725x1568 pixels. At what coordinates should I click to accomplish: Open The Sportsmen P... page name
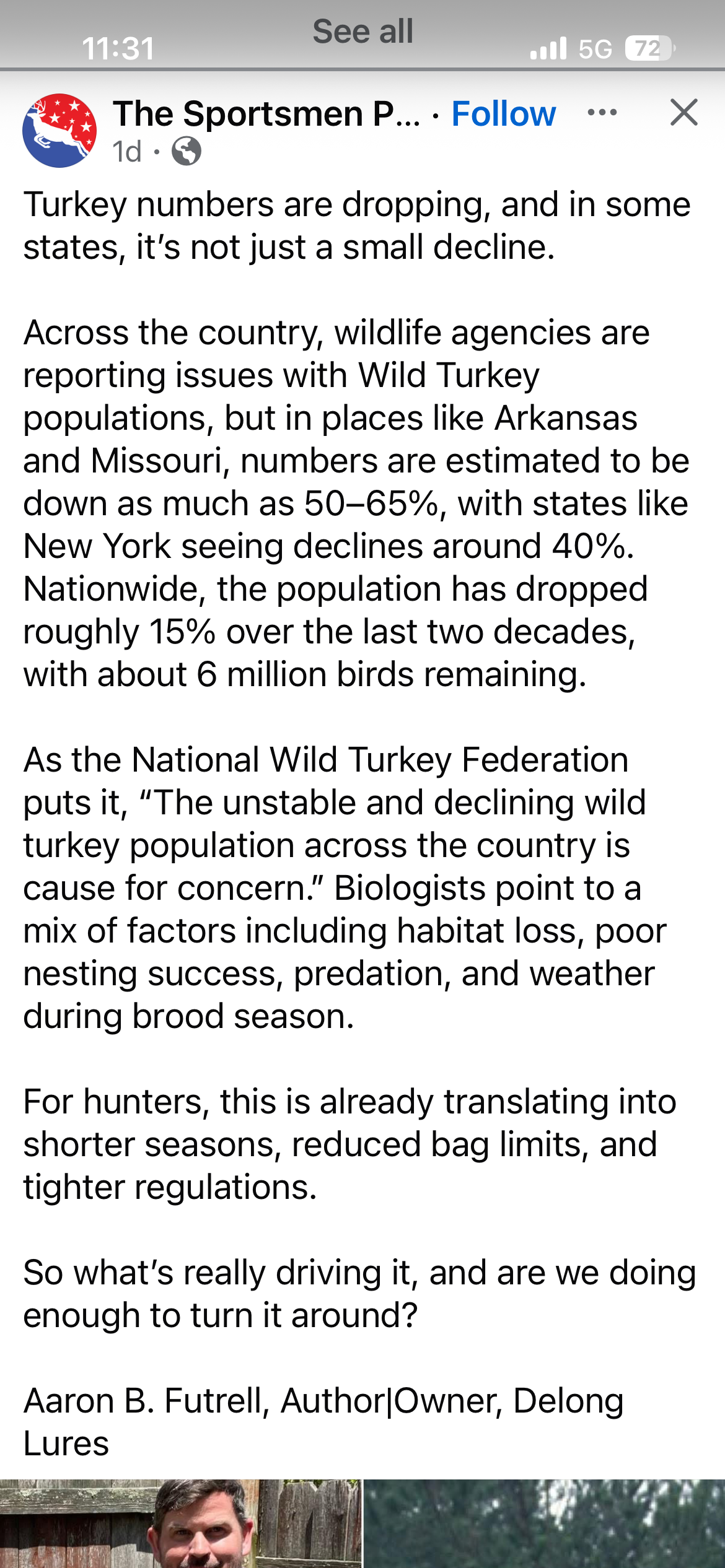(266, 114)
